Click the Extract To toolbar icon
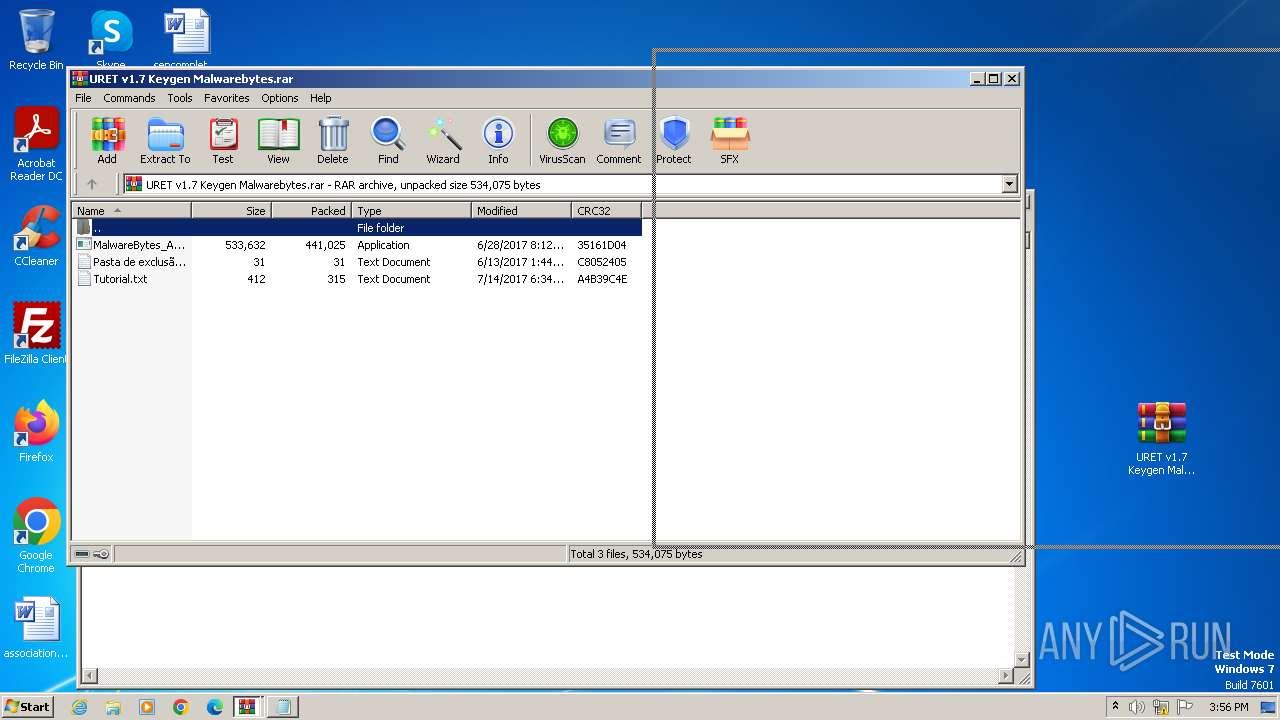 [165, 140]
